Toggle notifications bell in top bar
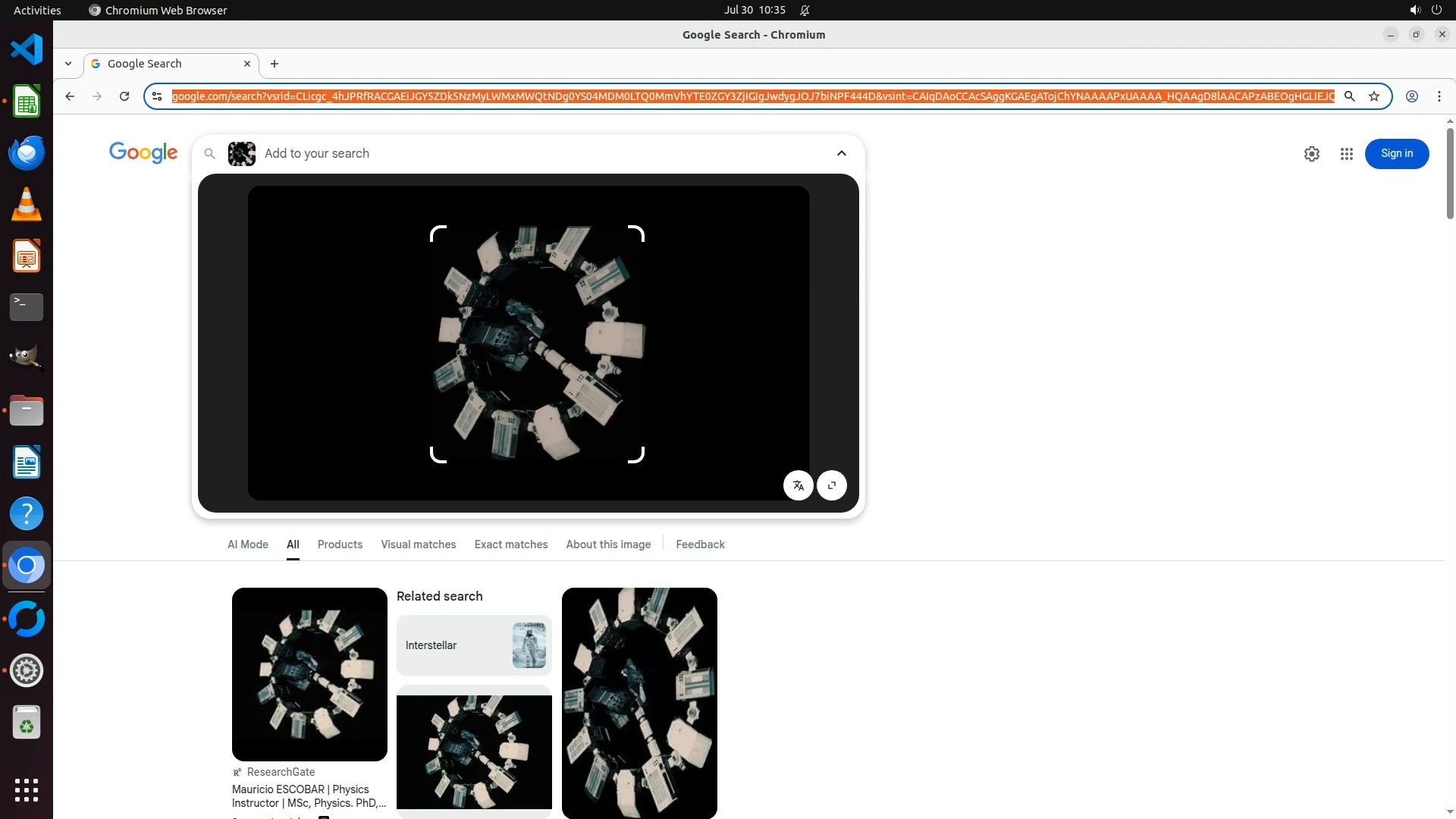1456x819 pixels. (x=805, y=10)
